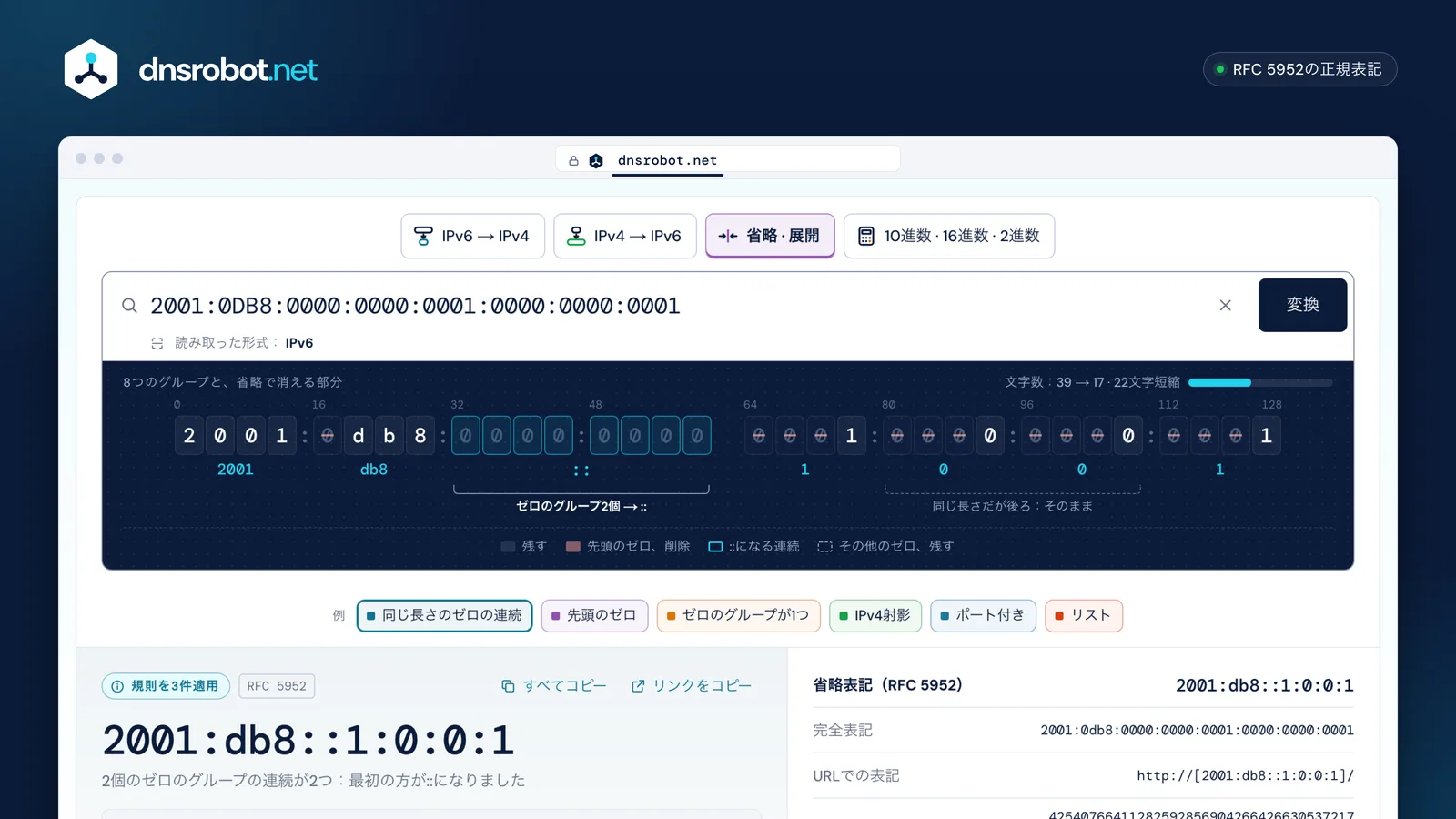Select example IPv4射影 chip
This screenshot has height=819, width=1456.
click(875, 615)
